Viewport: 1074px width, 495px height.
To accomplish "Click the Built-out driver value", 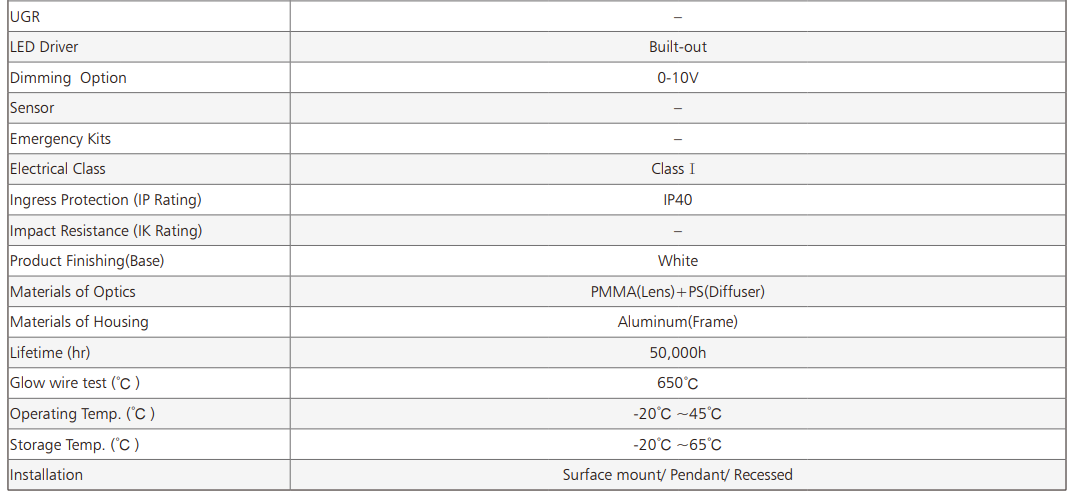I will tap(677, 47).
